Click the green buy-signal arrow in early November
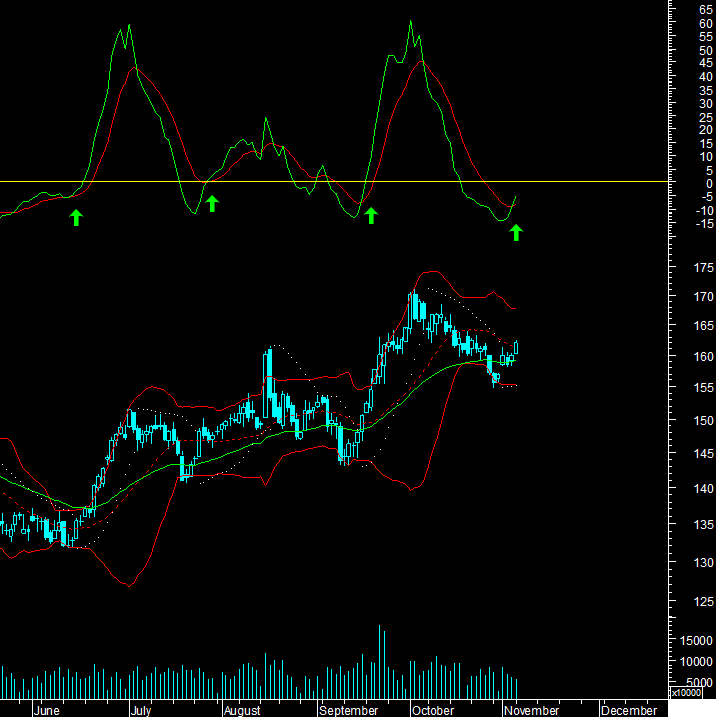Screen dimensions: 716x717 click(516, 233)
